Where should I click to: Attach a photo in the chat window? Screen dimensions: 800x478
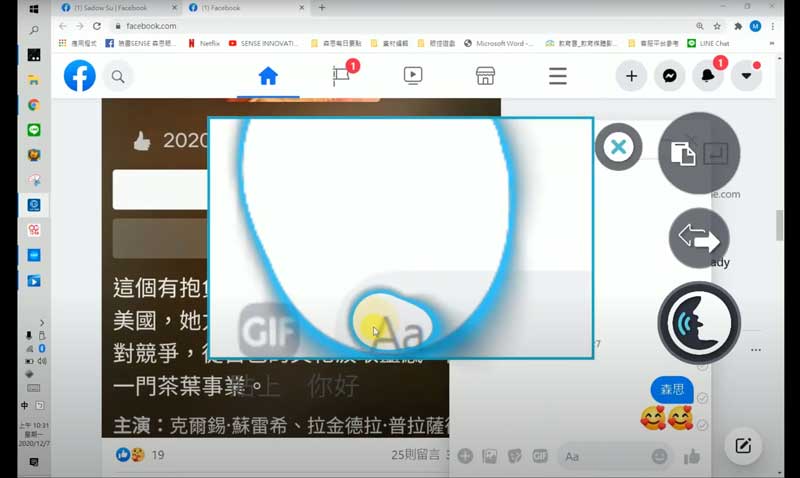pyautogui.click(x=489, y=456)
